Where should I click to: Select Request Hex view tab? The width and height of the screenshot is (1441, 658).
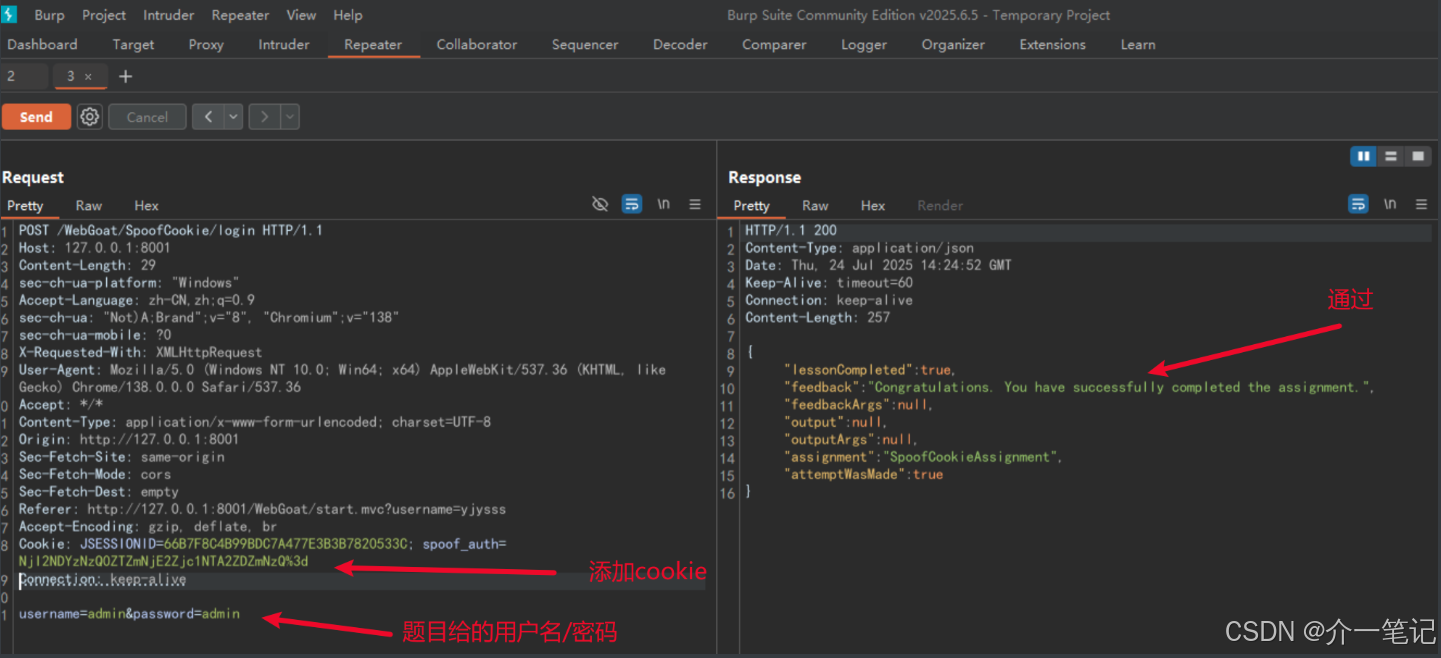pyautogui.click(x=147, y=205)
